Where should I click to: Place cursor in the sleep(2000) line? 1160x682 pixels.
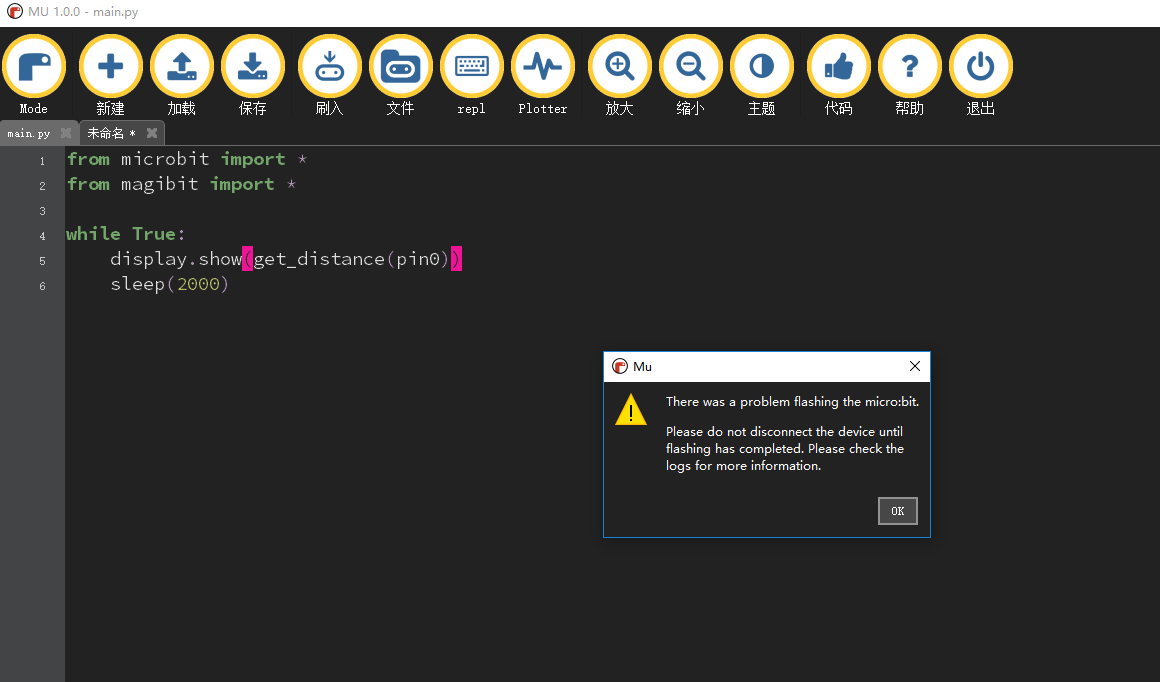168,284
